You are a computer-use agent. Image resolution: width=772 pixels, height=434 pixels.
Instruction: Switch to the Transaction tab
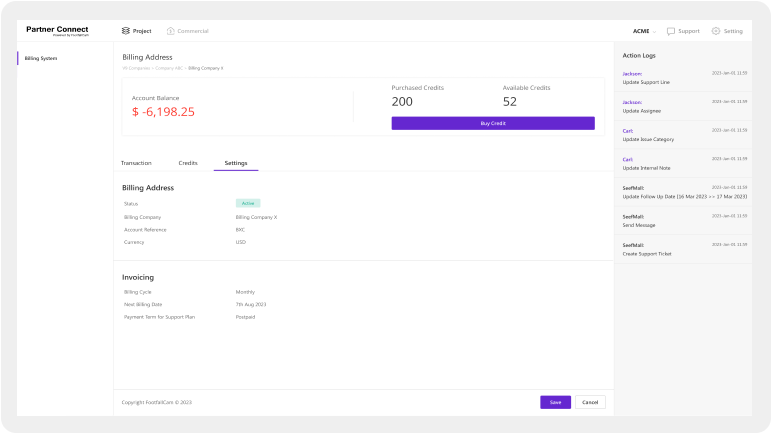coord(136,162)
